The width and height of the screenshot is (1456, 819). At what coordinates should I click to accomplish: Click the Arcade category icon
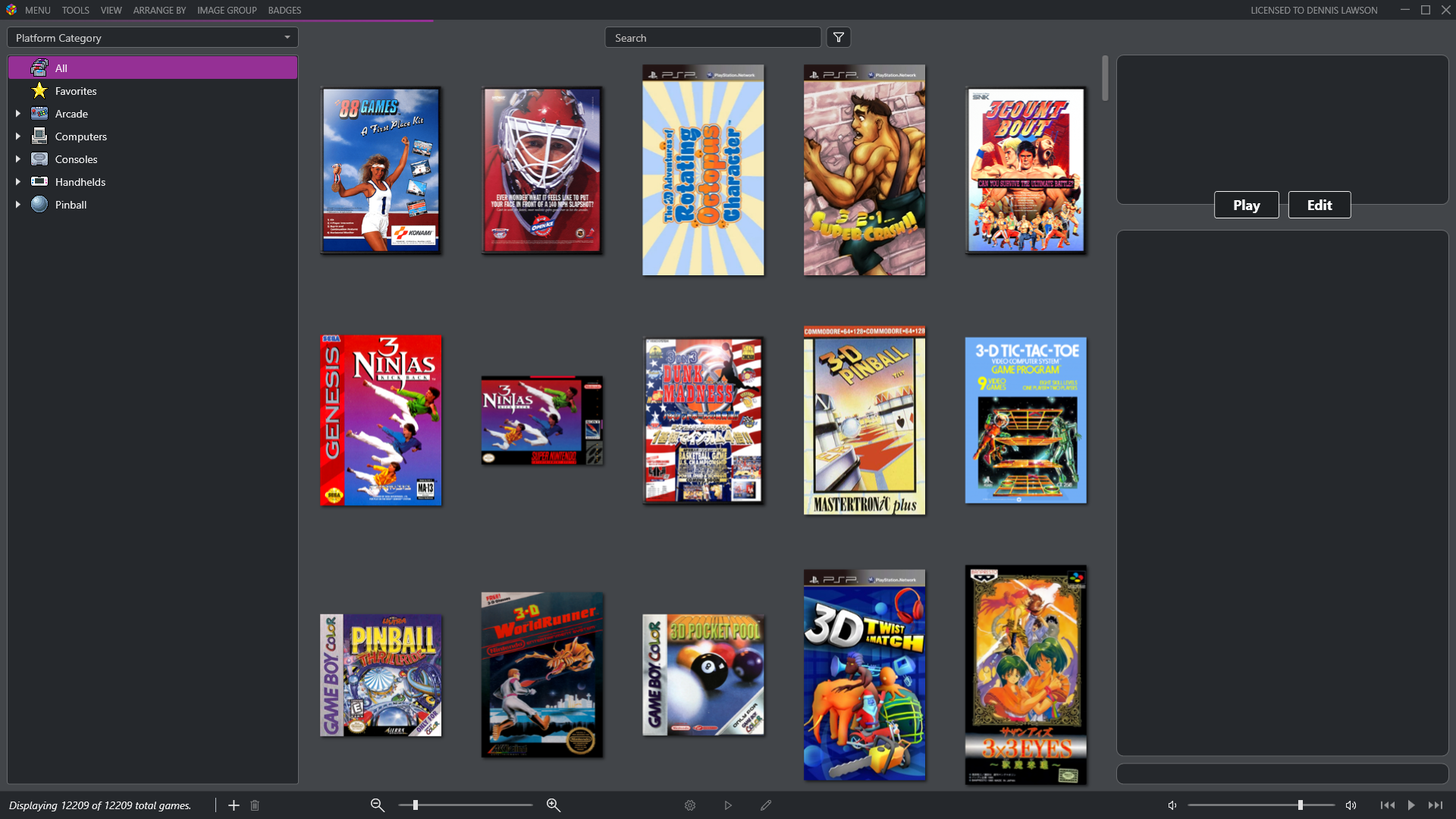pyautogui.click(x=39, y=114)
